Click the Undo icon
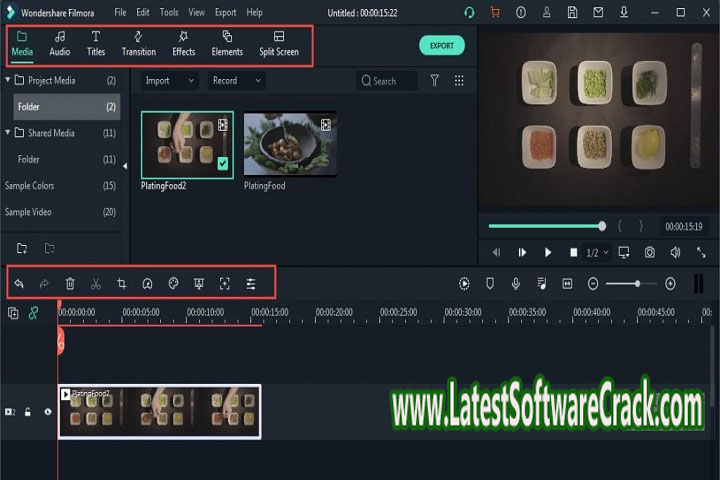Screen dimensions: 720x480 click(x=19, y=284)
